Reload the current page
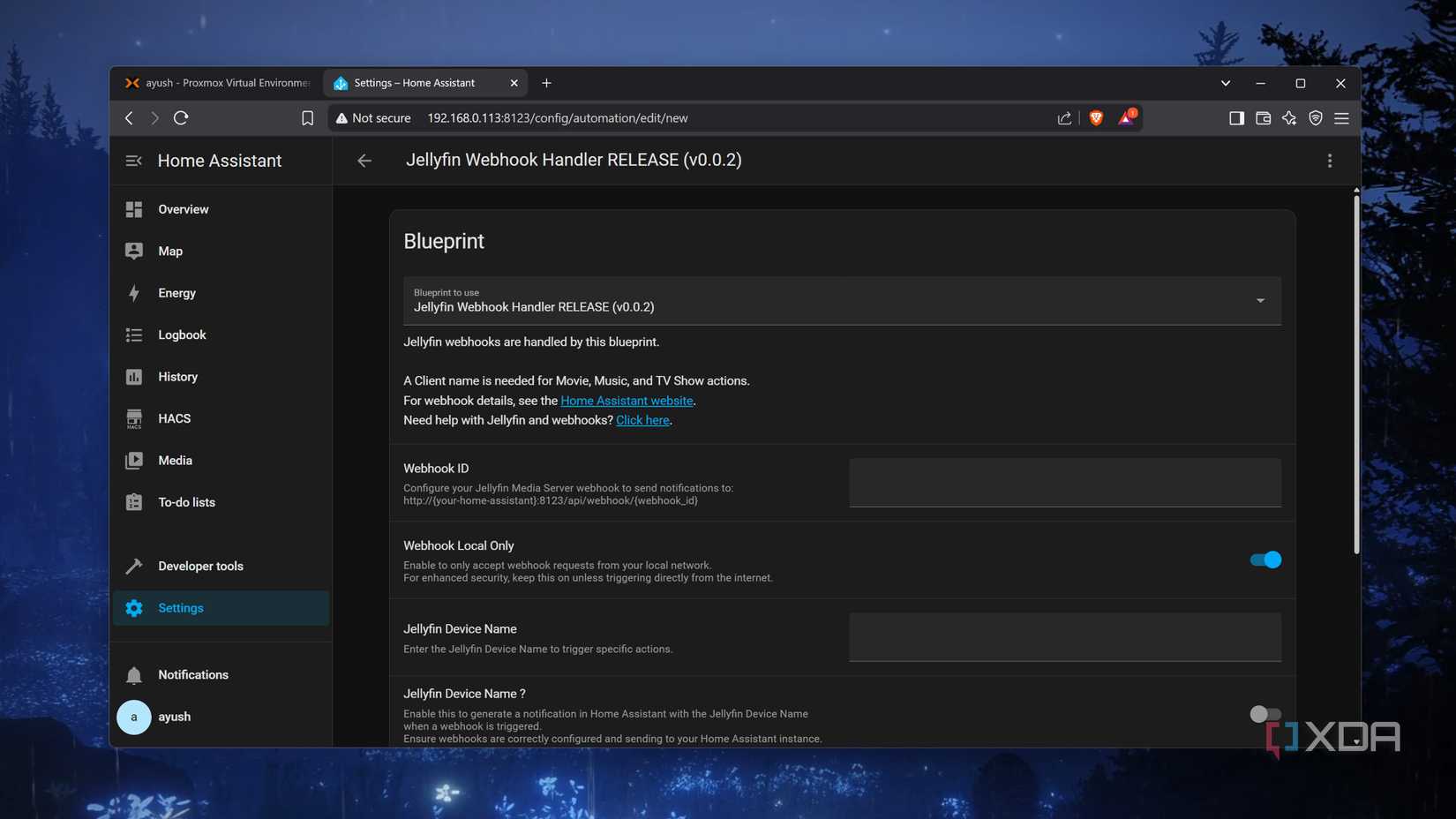This screenshot has width=1456, height=819. (x=181, y=117)
